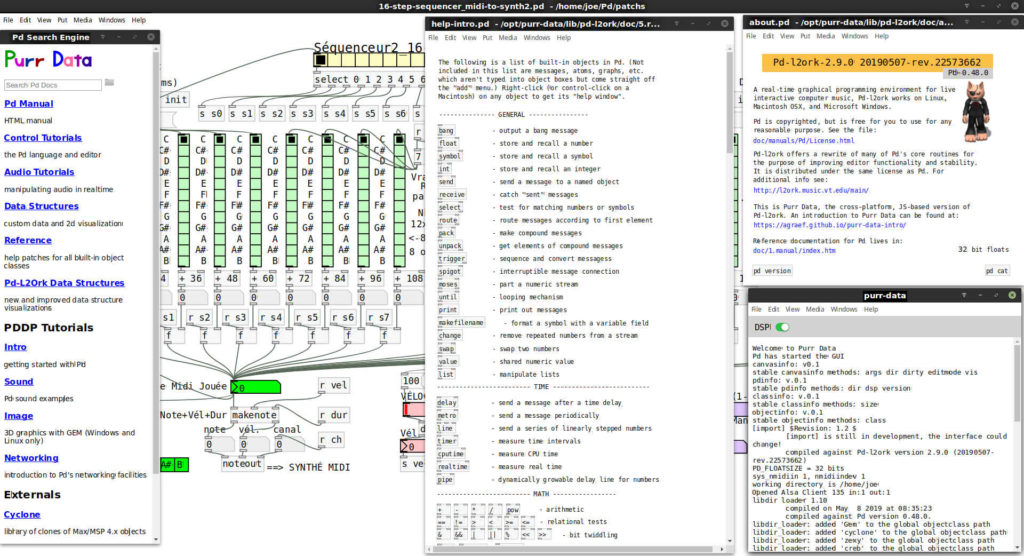Click the trigger object in help-intro.pd
The image size is (1024, 556).
452,259
